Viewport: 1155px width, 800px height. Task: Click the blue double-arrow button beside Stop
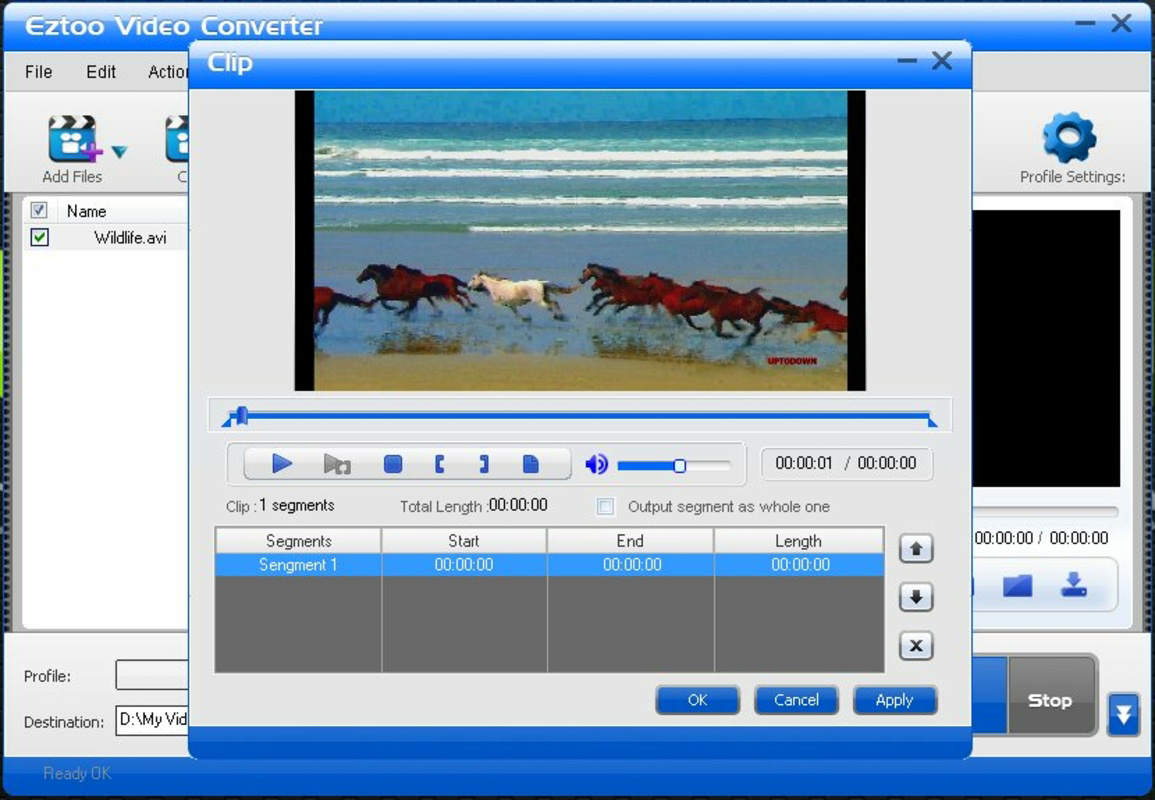tap(1123, 714)
